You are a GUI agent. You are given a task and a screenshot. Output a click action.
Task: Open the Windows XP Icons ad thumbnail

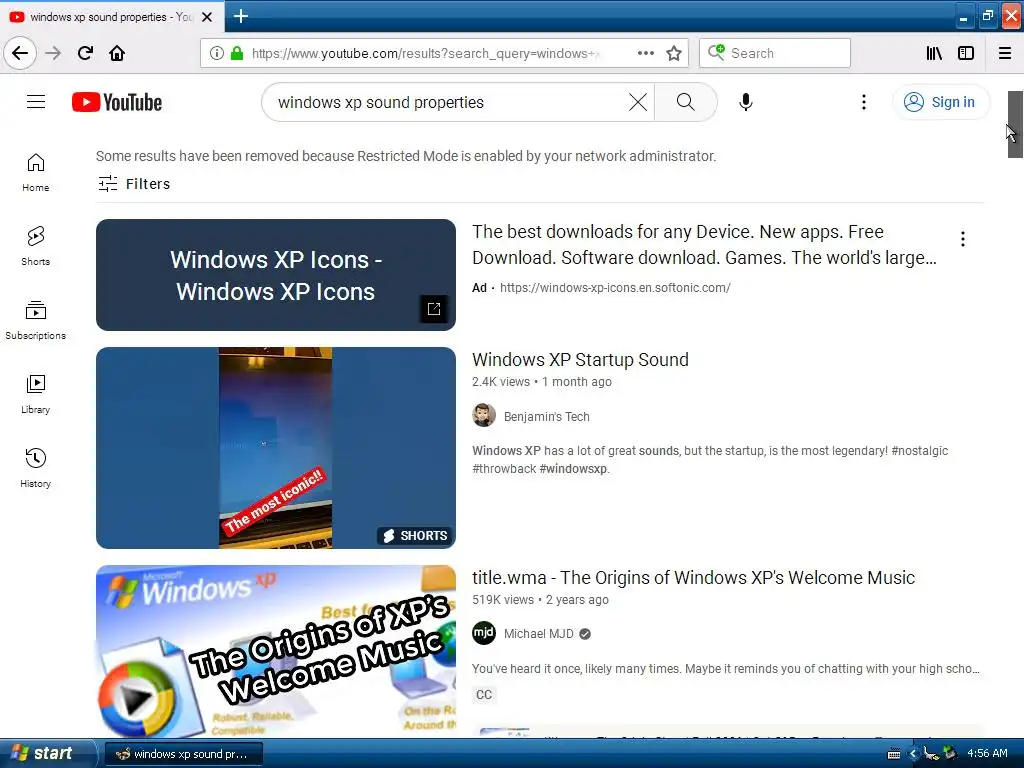click(276, 275)
